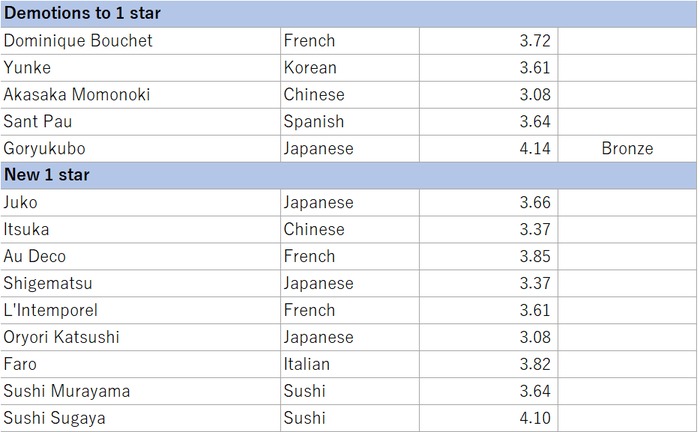Select the 'Demotions to 1 star' header row

tap(348, 14)
